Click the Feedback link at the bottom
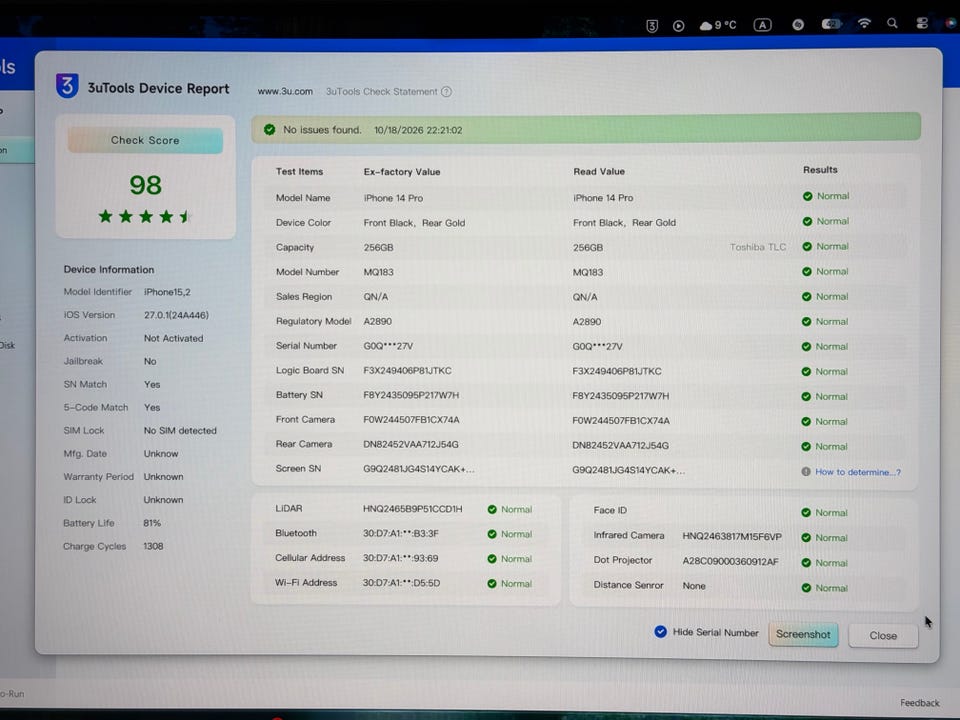 pos(920,703)
